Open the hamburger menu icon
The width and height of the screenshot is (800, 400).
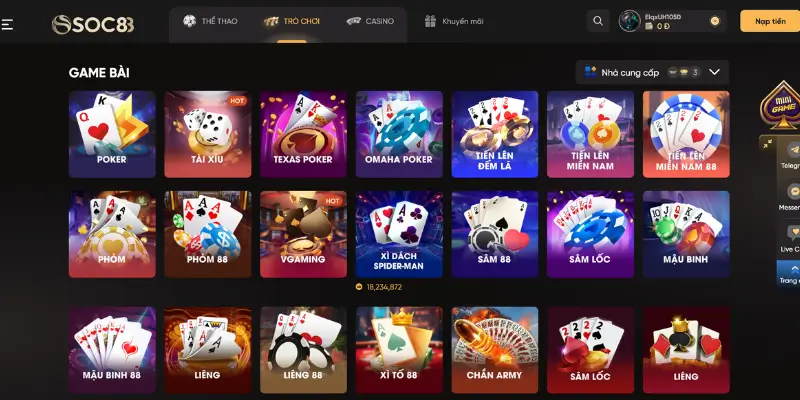7,24
